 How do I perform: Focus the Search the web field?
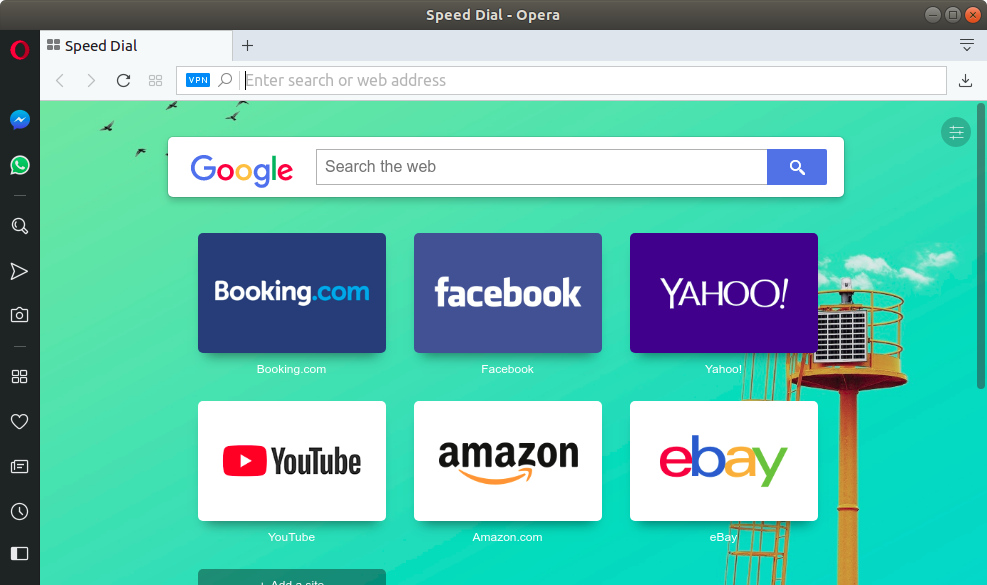pos(541,167)
